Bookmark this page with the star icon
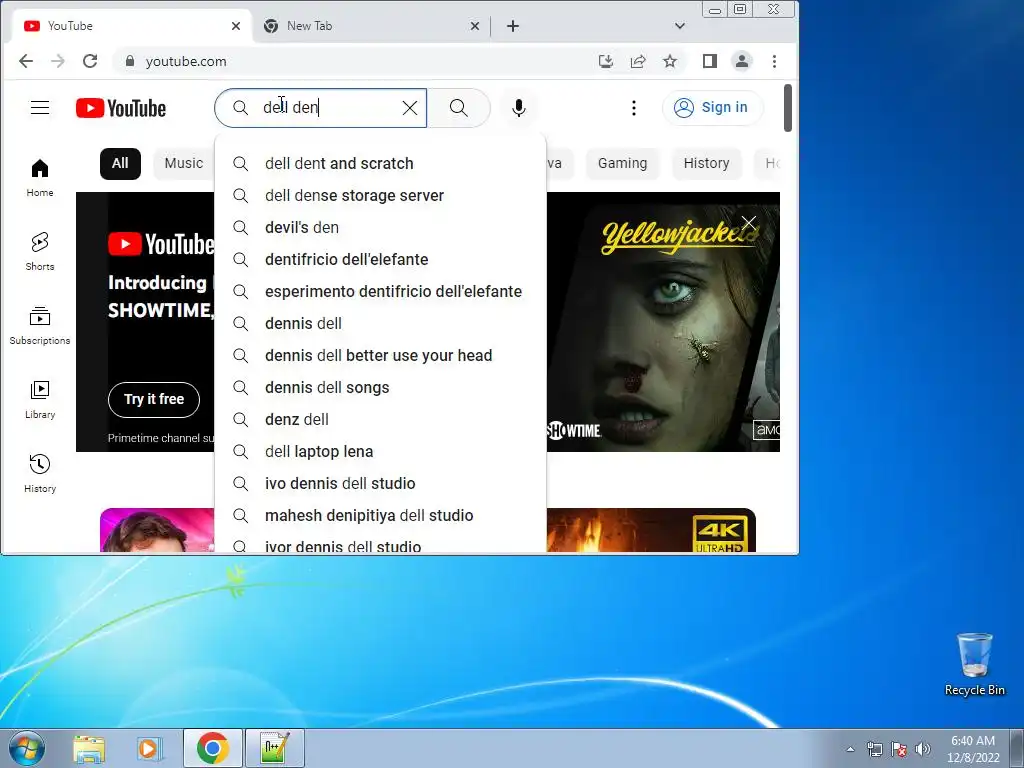Viewport: 1024px width, 768px height. 670,61
